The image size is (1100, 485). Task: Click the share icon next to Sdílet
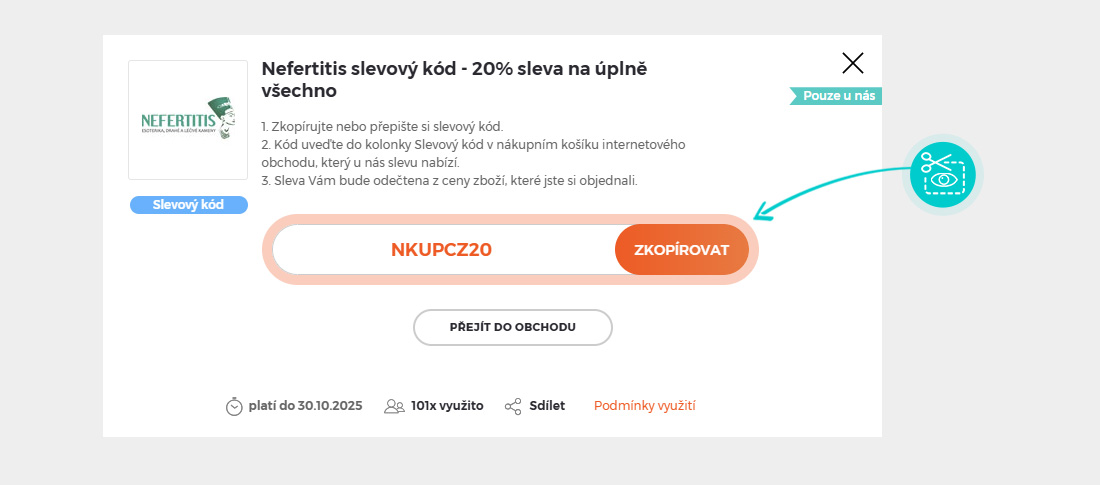(x=513, y=406)
